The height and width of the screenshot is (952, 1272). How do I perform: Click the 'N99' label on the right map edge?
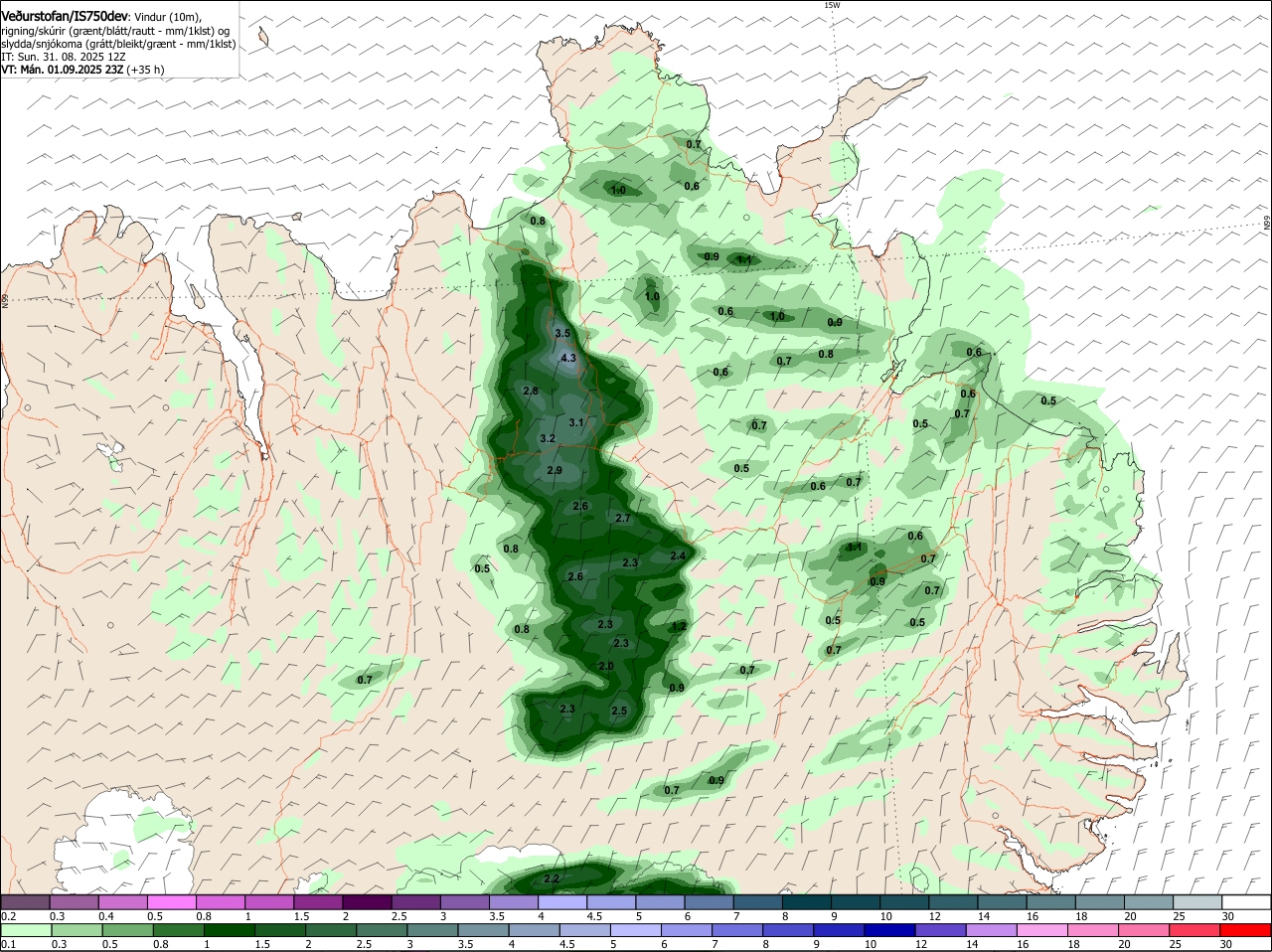click(1267, 224)
